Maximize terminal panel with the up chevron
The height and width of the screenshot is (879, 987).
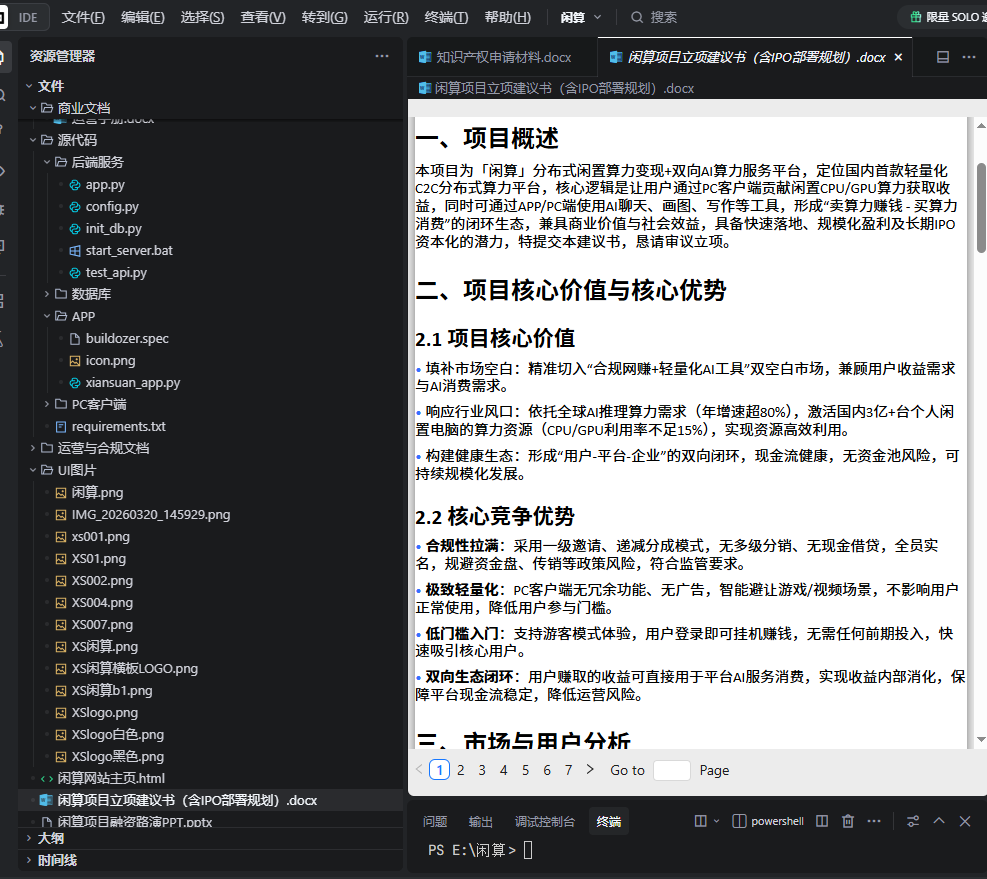point(939,821)
